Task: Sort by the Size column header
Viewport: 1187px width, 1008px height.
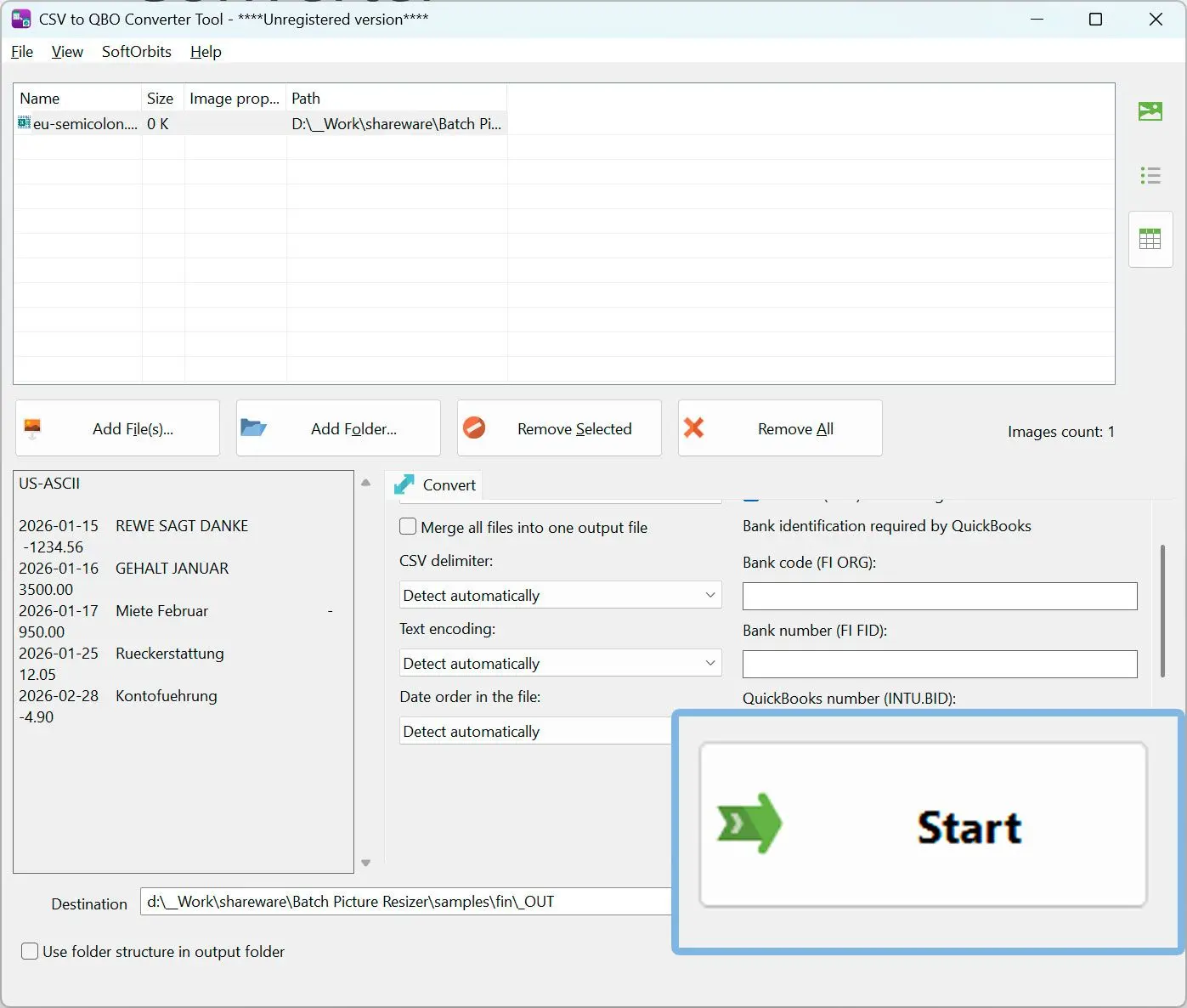Action: point(162,99)
